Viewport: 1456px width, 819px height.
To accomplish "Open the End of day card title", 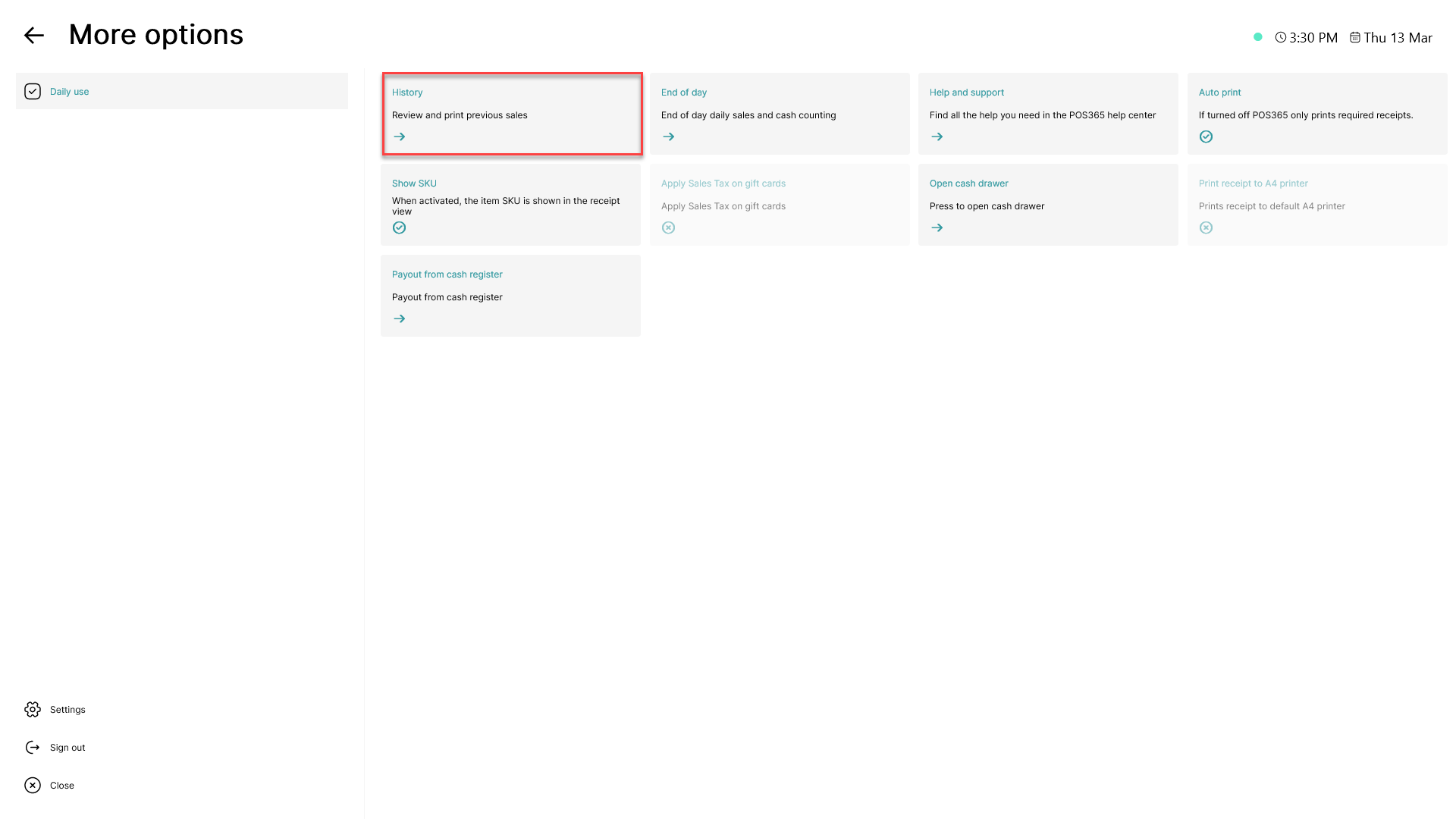I will click(684, 93).
